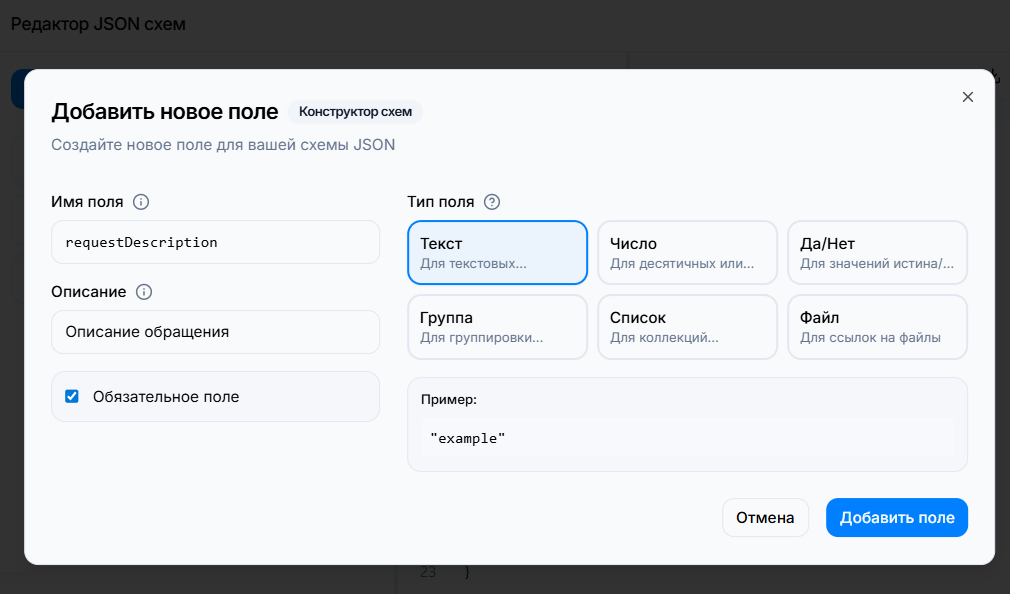The width and height of the screenshot is (1010, 594).
Task: Dismiss the dialog with the X button
Action: pyautogui.click(x=967, y=97)
